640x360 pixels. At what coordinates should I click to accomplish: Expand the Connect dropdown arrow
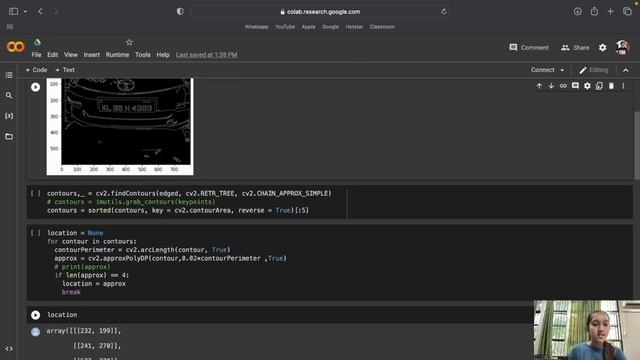562,70
